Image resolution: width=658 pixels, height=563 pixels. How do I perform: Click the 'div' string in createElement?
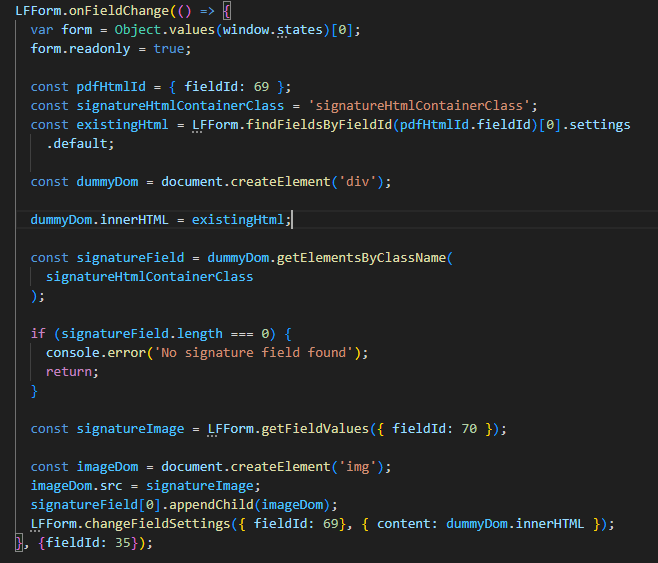(x=357, y=182)
